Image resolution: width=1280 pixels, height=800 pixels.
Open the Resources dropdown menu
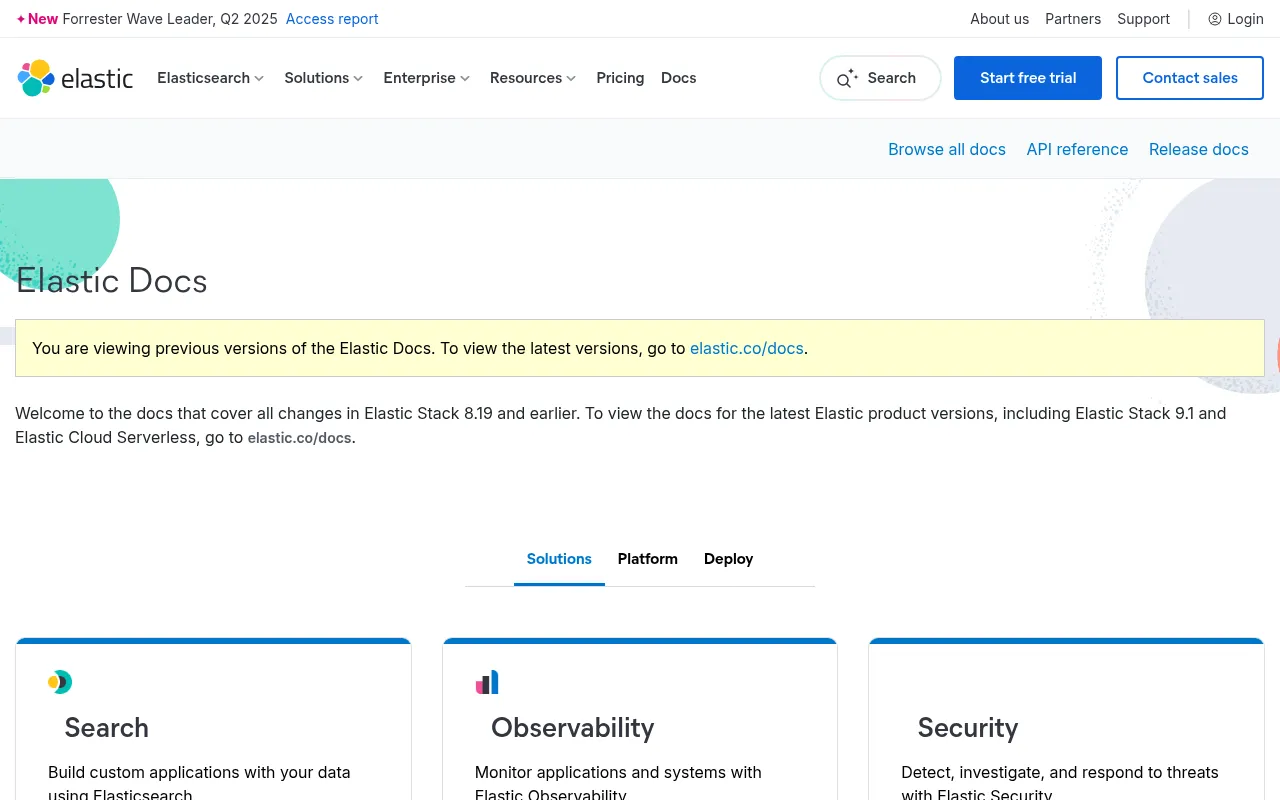click(x=533, y=78)
